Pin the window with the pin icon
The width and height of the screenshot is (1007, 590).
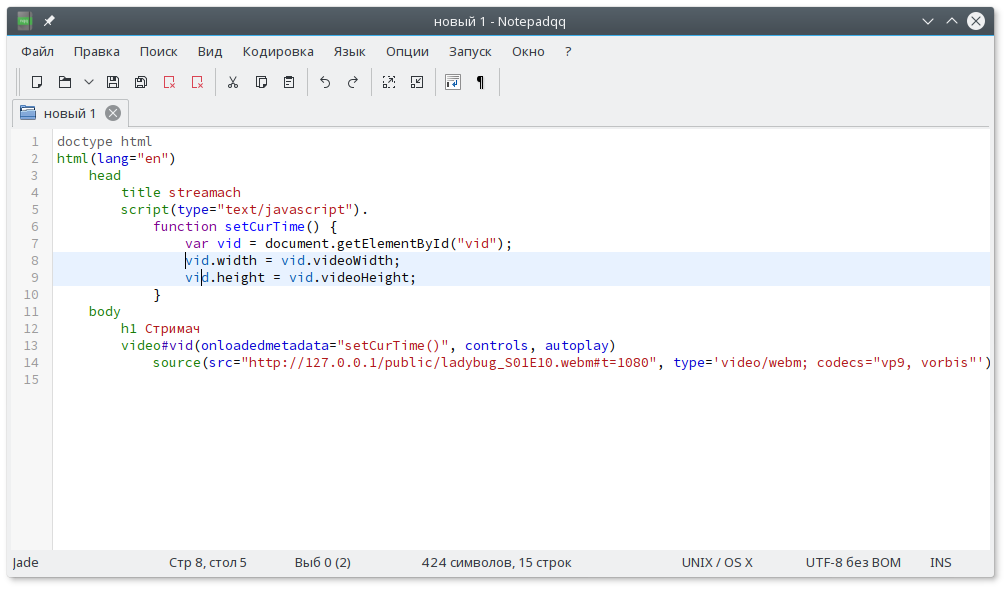click(49, 21)
